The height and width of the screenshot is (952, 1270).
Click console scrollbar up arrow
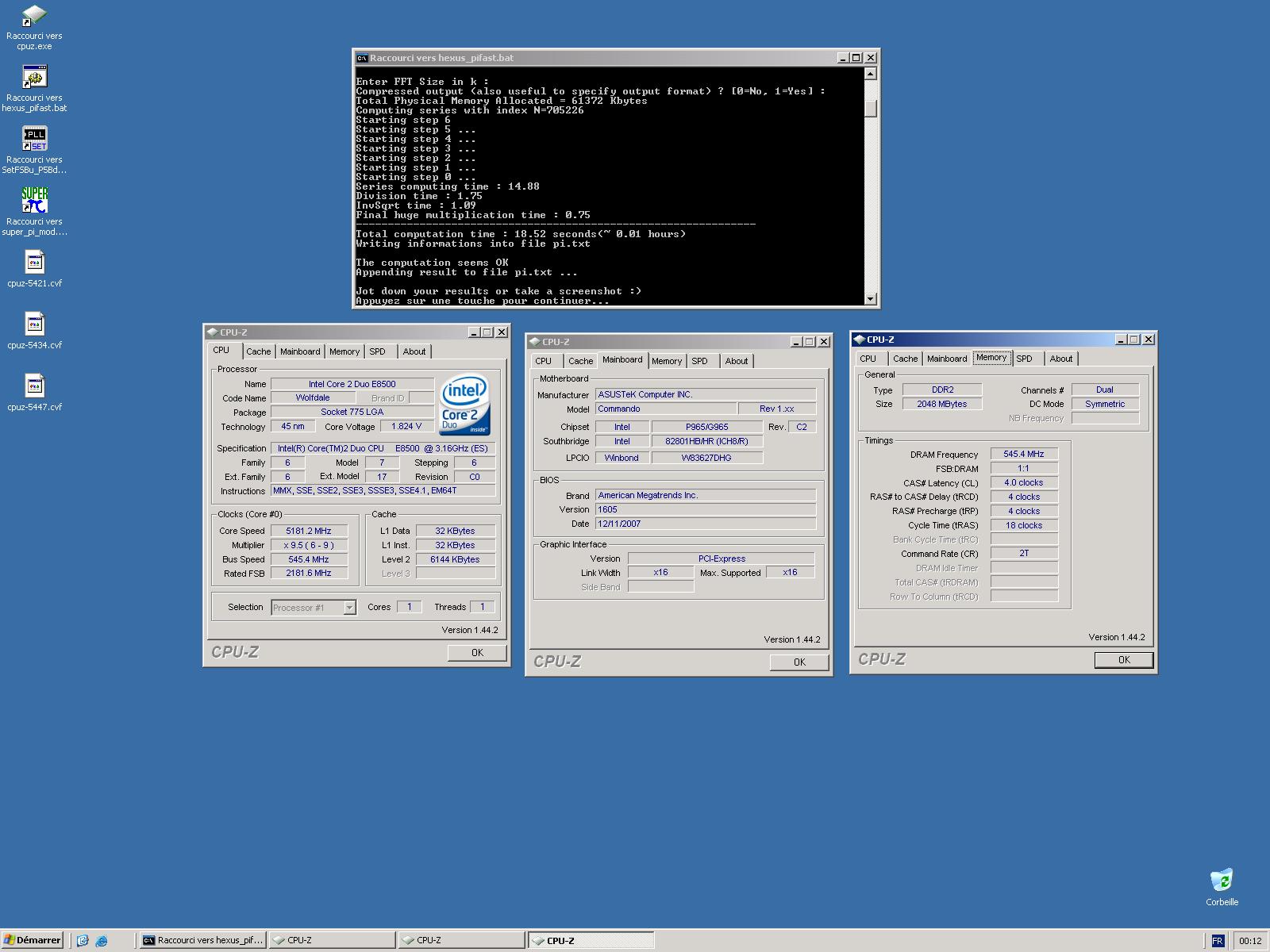click(871, 74)
